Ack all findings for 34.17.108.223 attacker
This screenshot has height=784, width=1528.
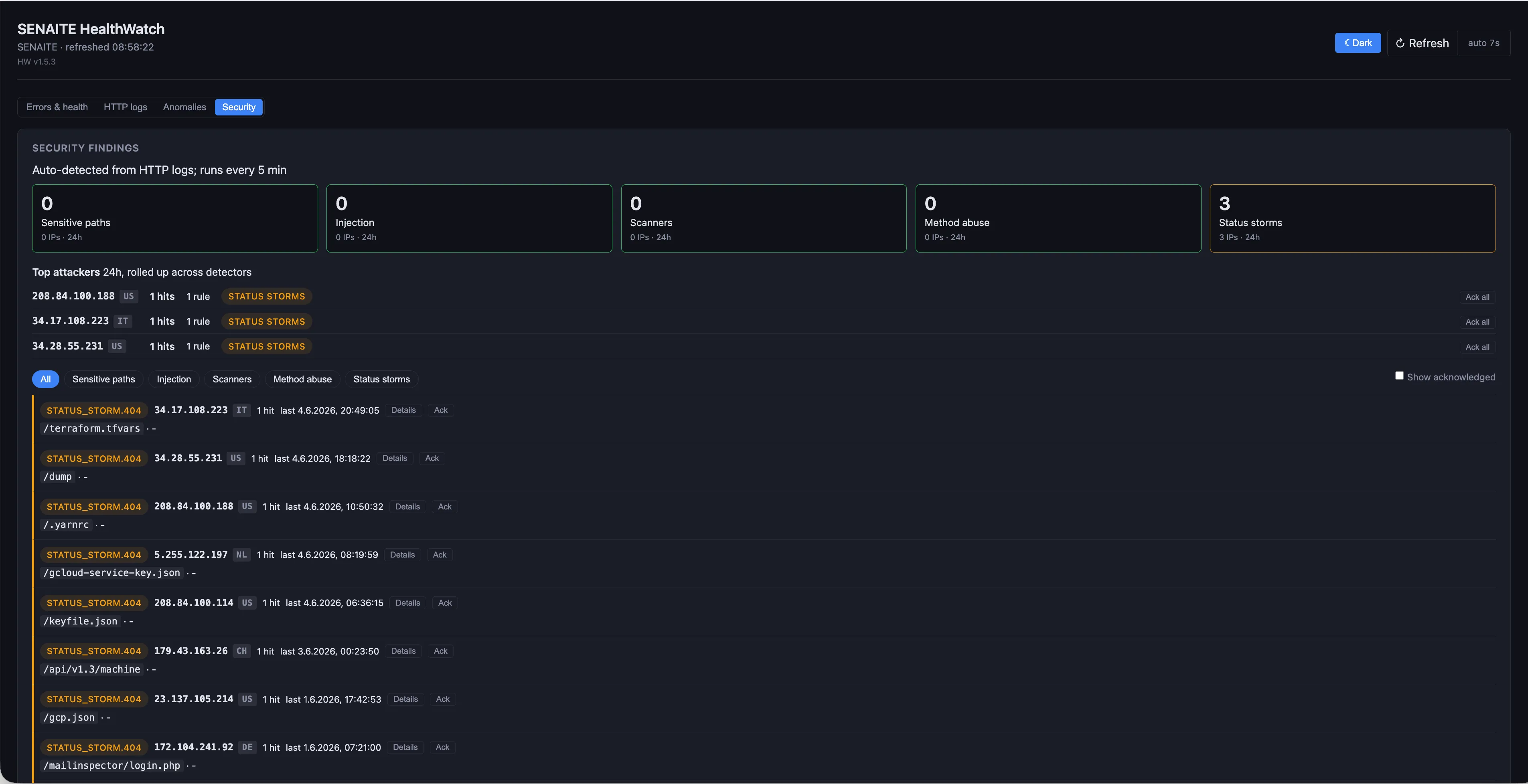1477,322
